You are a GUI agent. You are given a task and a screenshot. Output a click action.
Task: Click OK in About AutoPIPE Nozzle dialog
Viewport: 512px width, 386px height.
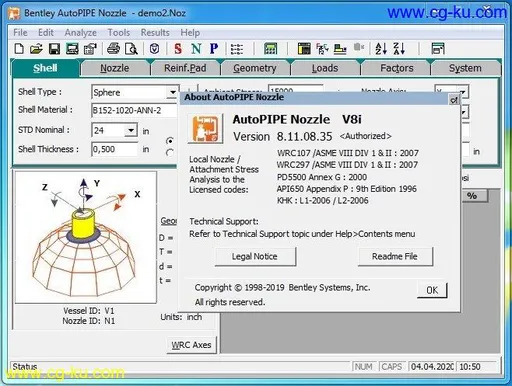(432, 290)
